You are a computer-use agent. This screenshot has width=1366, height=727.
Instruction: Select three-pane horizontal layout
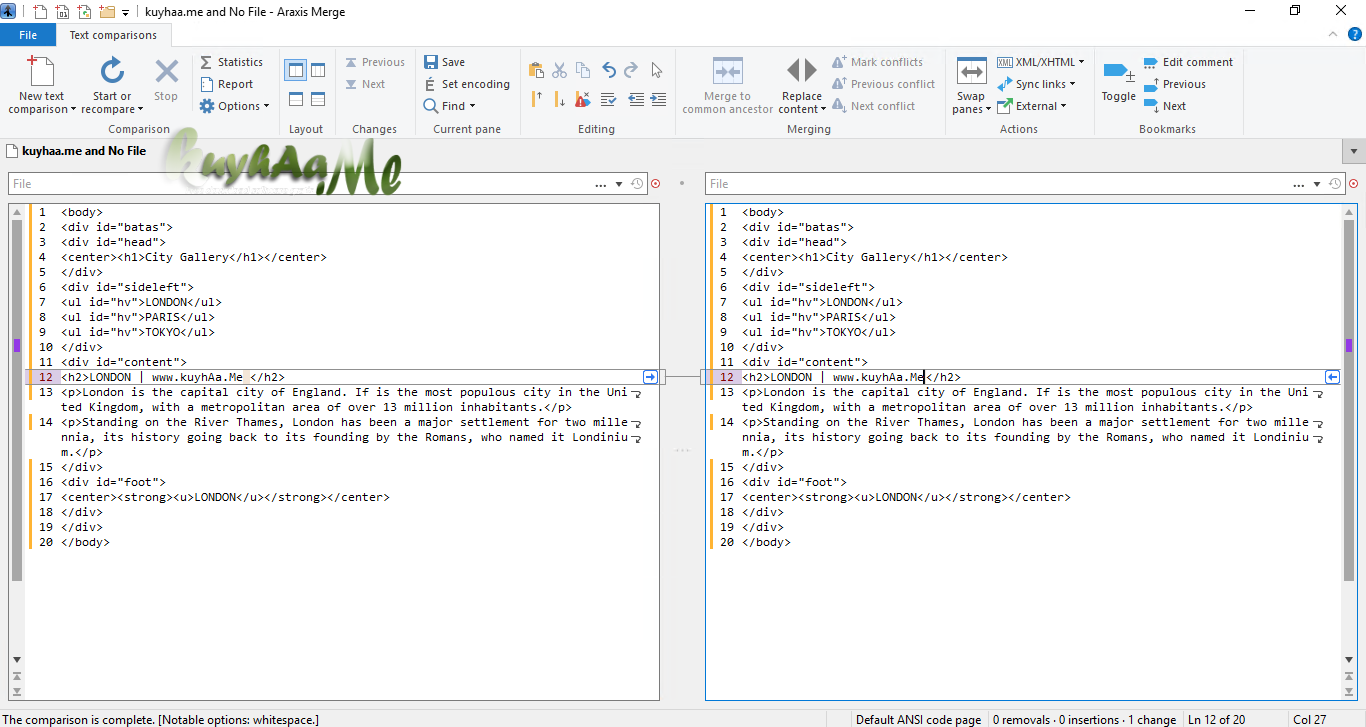point(318,99)
